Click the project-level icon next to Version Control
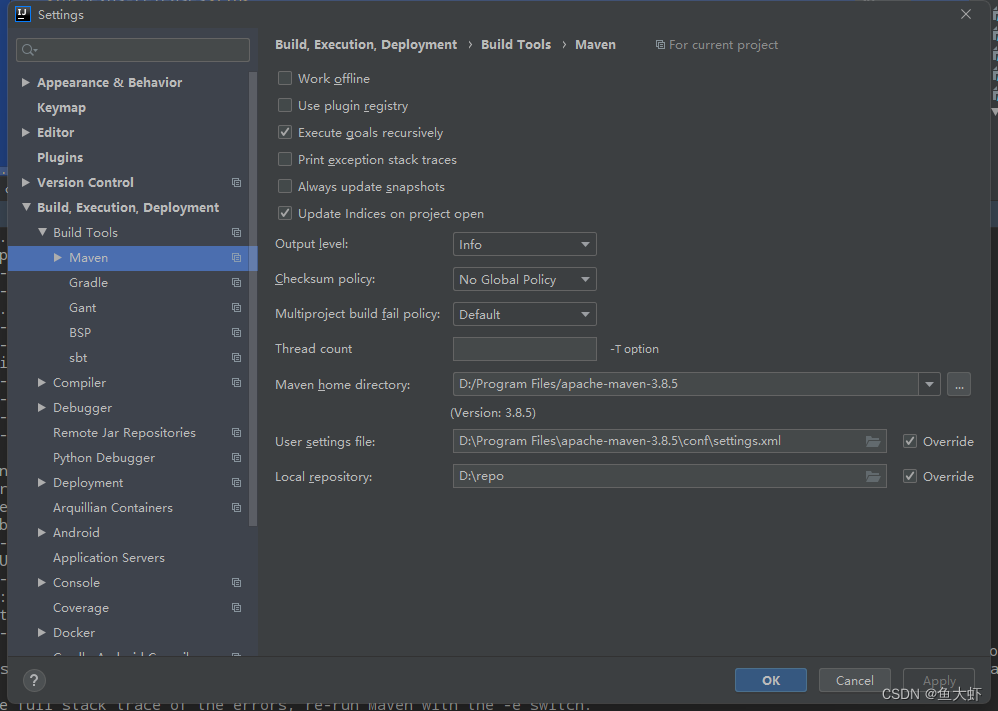 pyautogui.click(x=236, y=183)
